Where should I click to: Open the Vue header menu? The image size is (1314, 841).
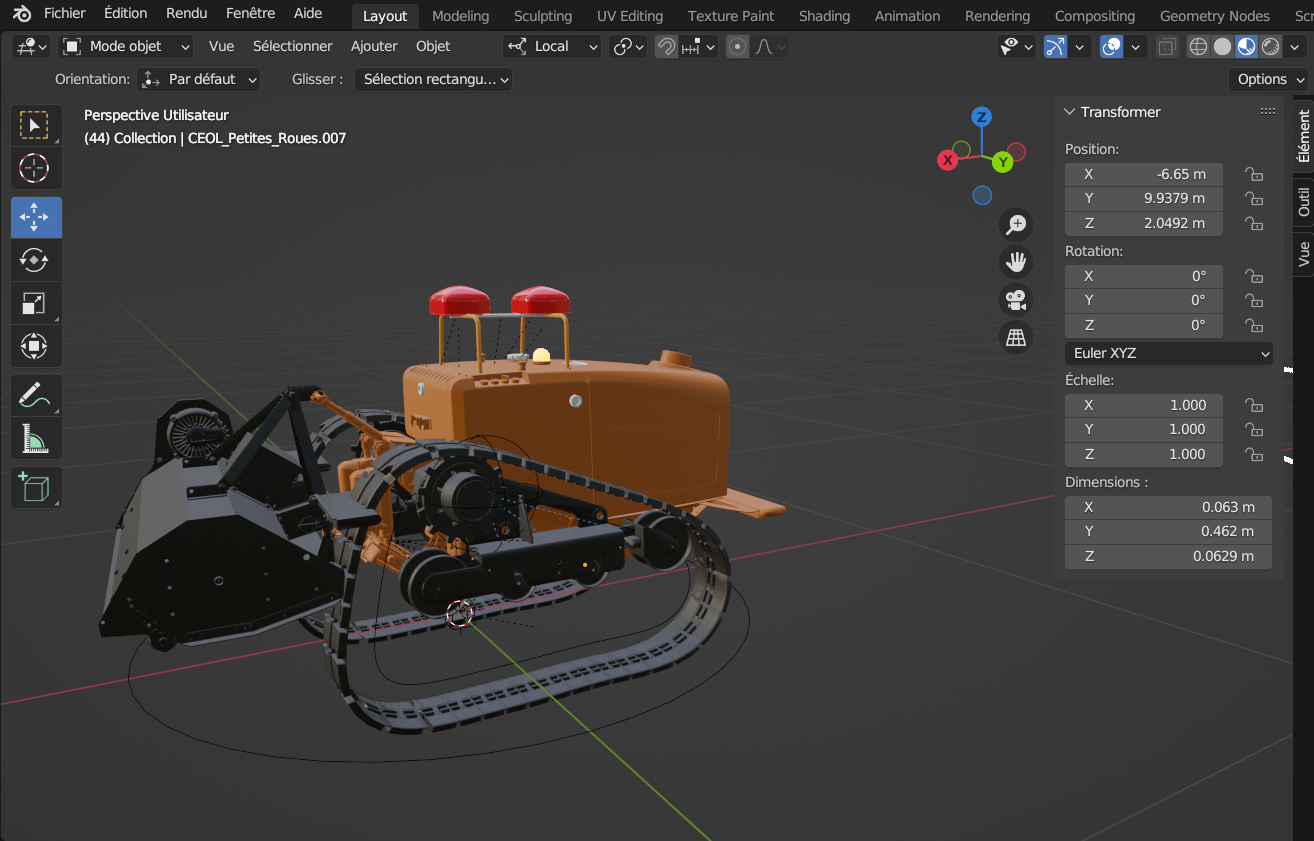(x=221, y=46)
